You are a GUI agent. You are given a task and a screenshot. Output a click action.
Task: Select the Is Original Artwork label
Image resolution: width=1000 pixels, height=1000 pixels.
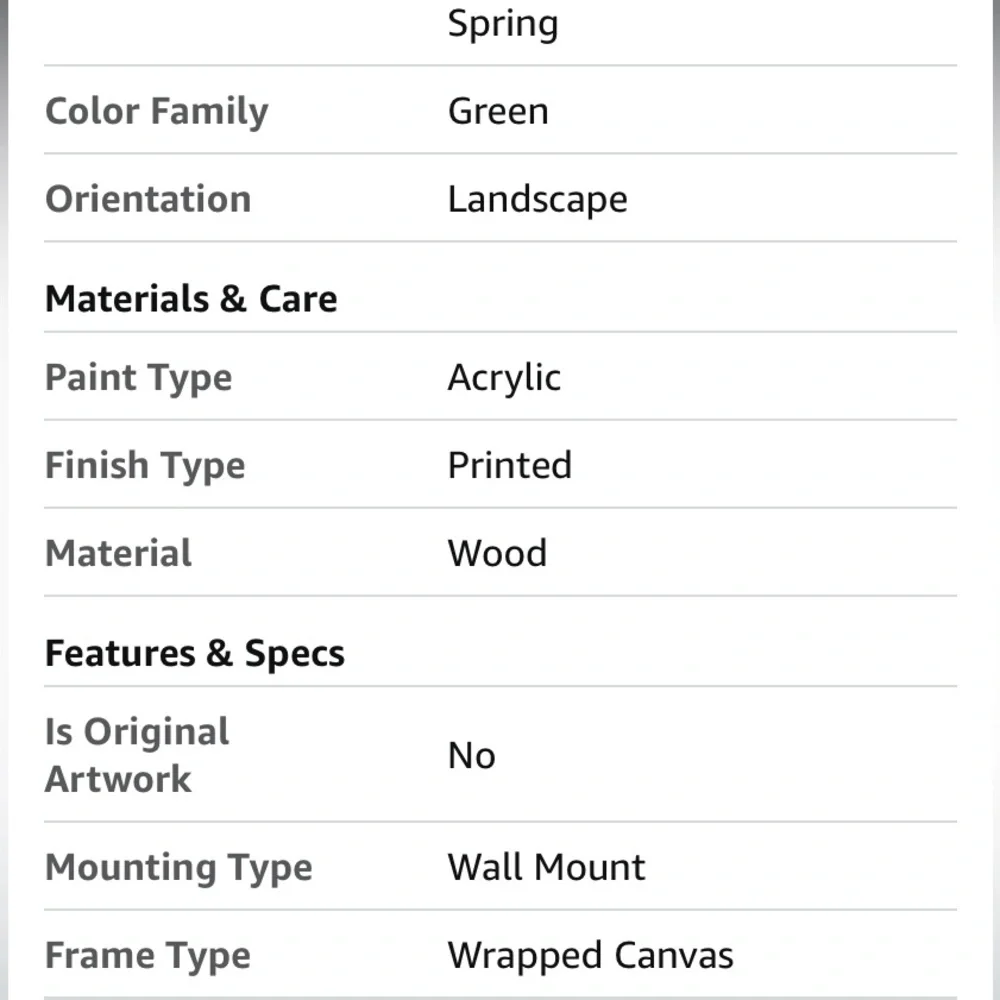pyautogui.click(x=137, y=755)
